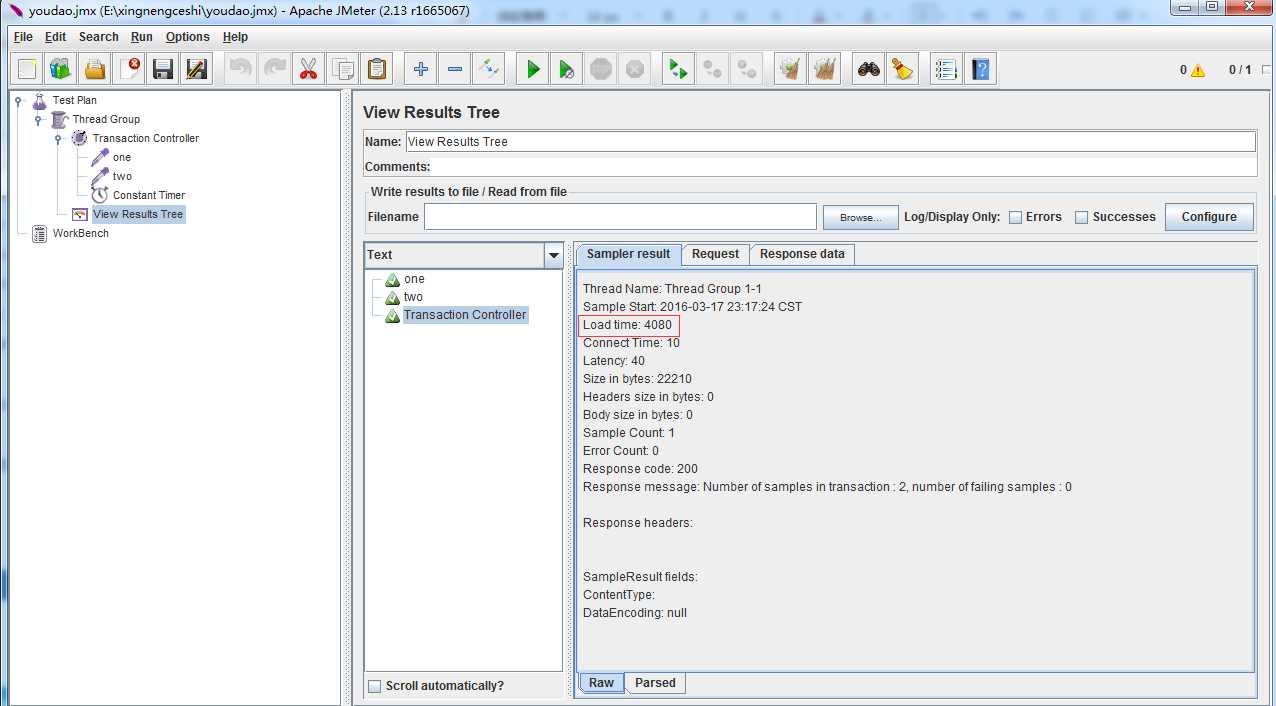
Task: Collapse all nodes with minus icon
Action: coord(454,69)
